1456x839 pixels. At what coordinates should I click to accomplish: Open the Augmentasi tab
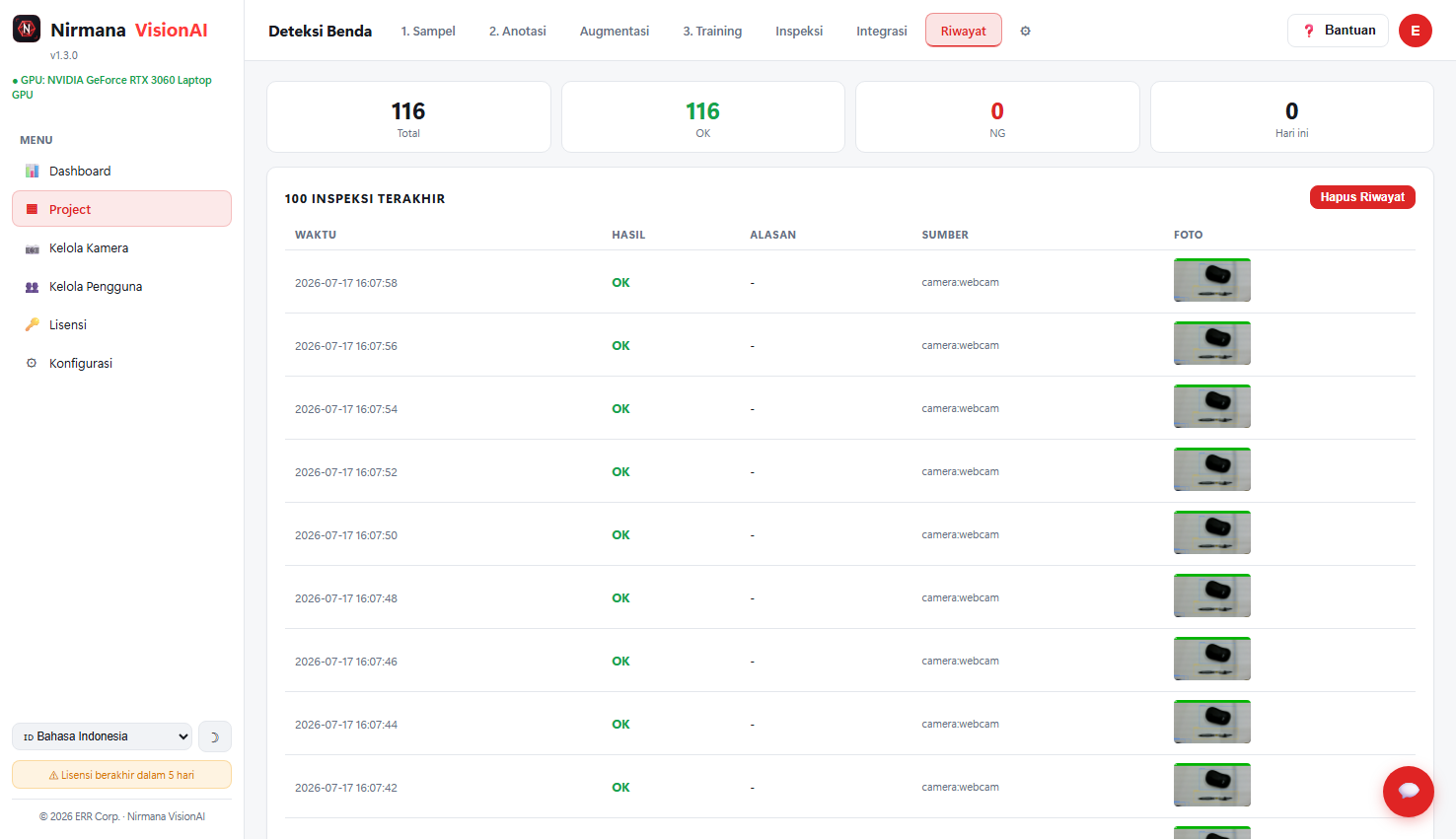coord(615,31)
